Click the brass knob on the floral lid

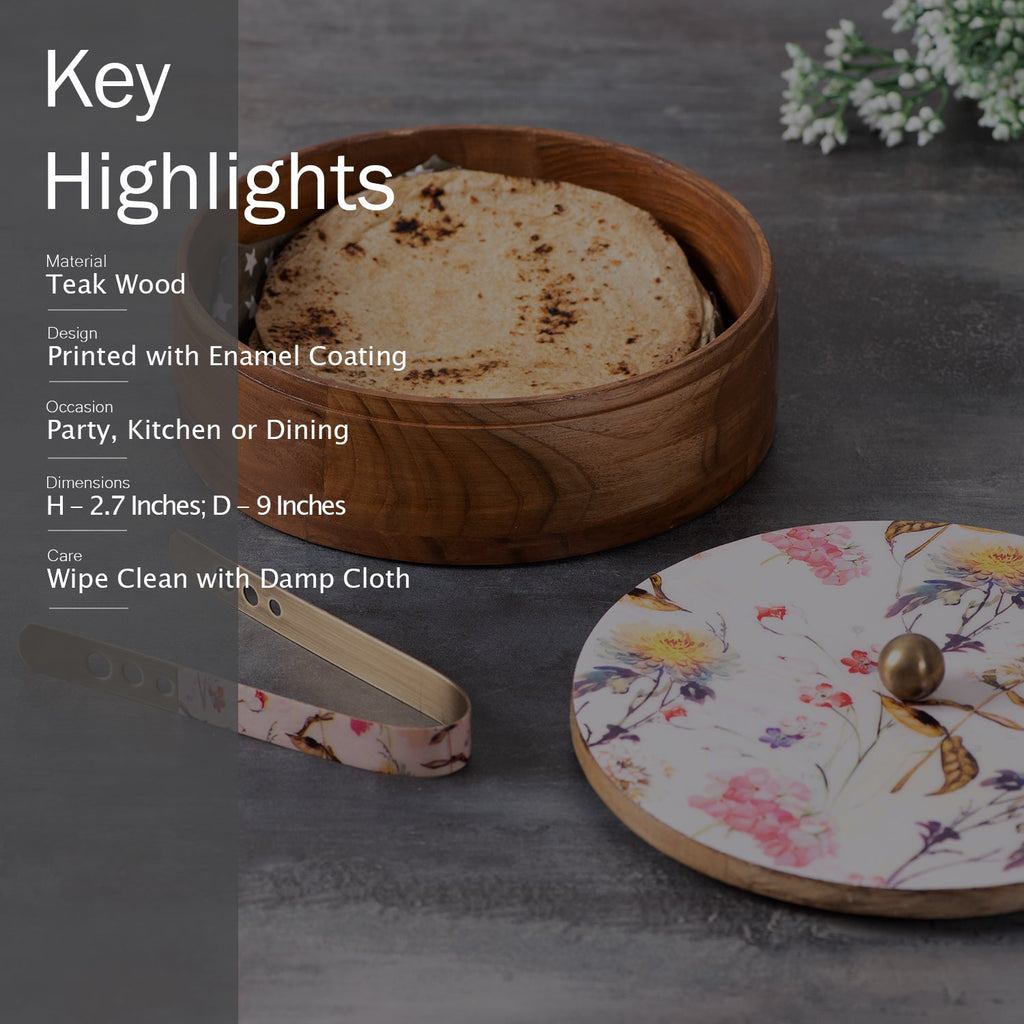(x=911, y=667)
